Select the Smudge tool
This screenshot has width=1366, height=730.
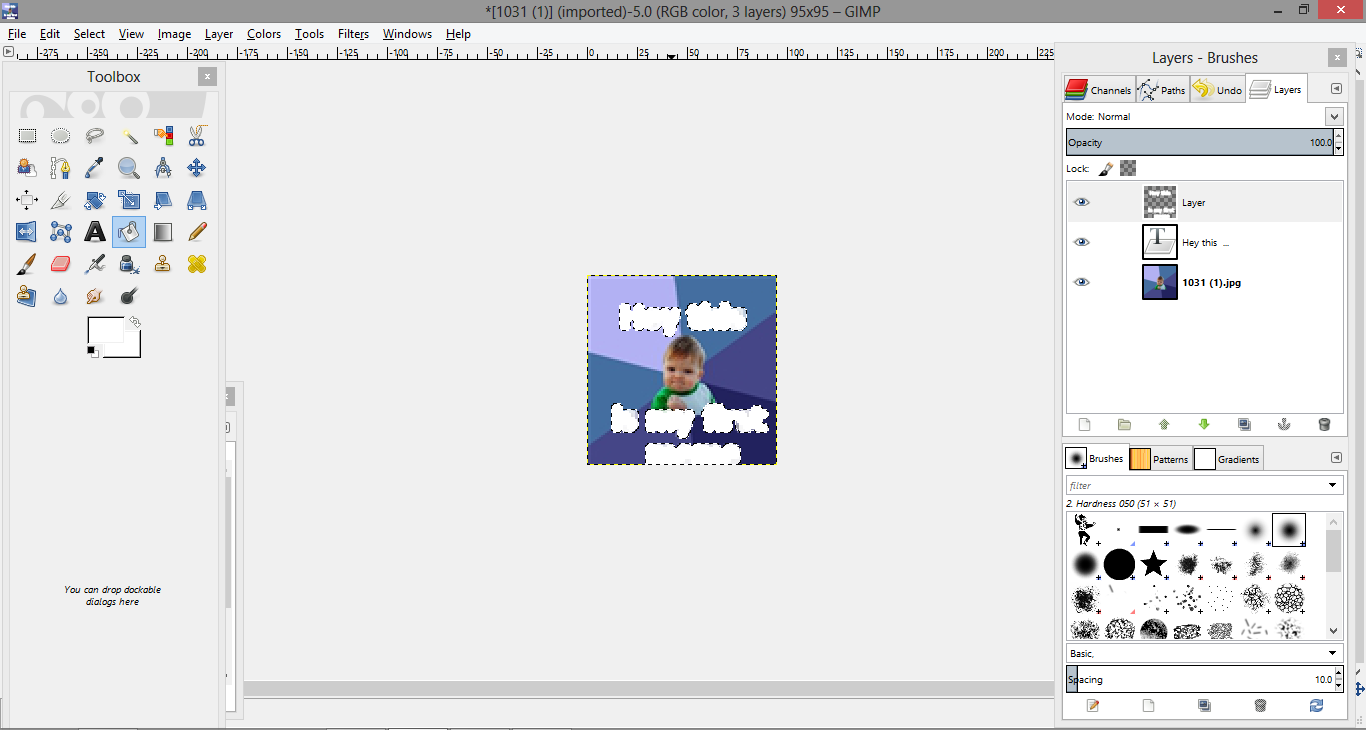(x=95, y=296)
